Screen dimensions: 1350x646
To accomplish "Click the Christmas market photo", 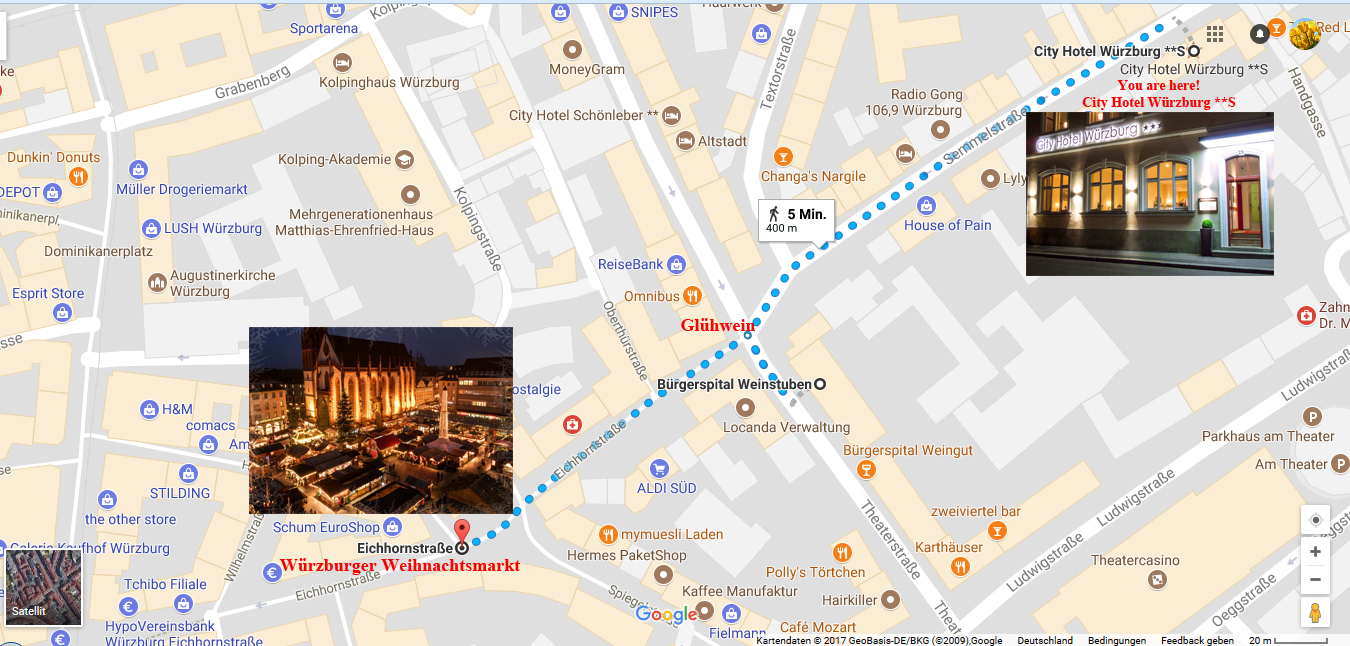I will click(x=381, y=420).
